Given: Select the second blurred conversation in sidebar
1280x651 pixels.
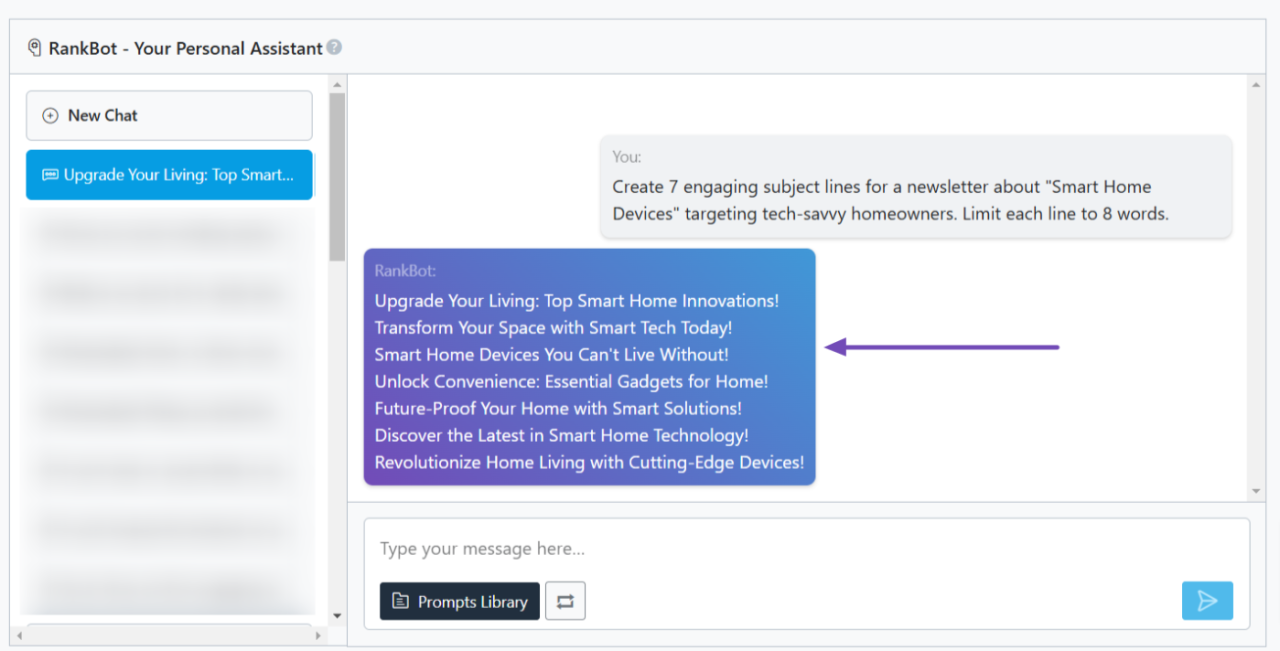Looking at the screenshot, I should [169, 292].
